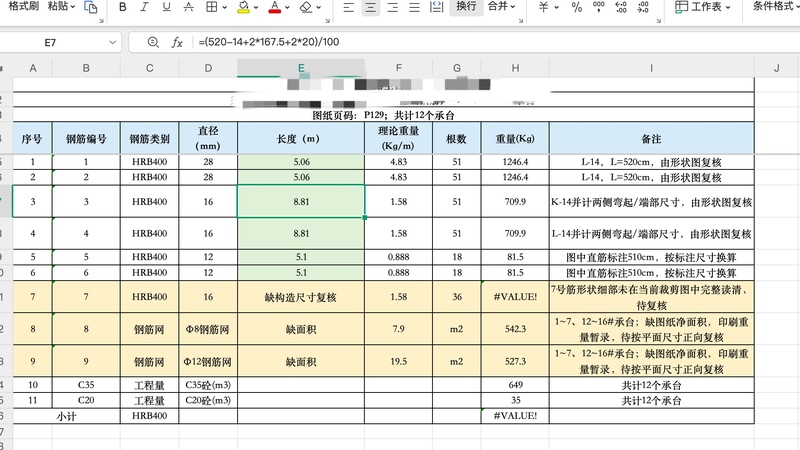Click the copy icon beside Paste
Viewport: 800px width, 450px height.
point(91,7)
